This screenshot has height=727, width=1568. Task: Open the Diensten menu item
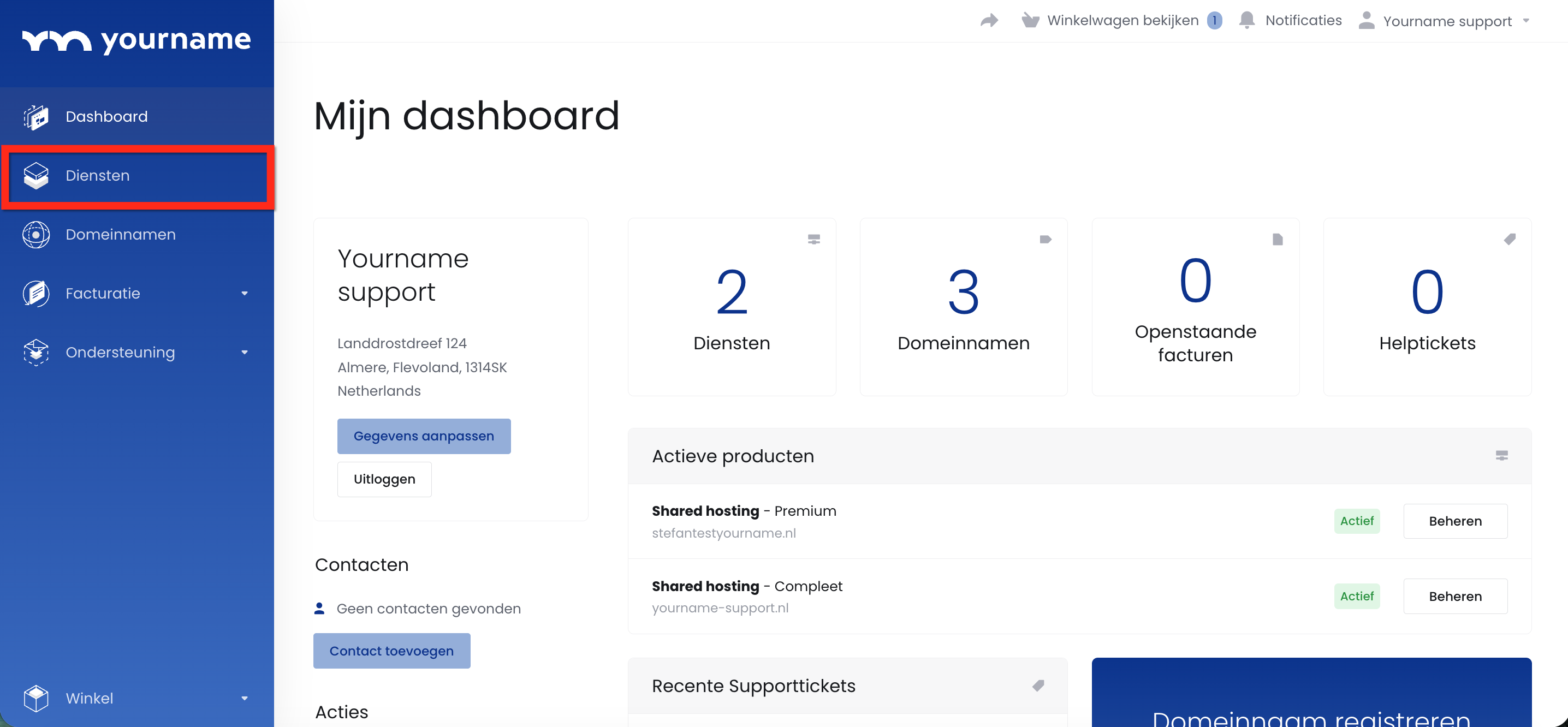(97, 176)
